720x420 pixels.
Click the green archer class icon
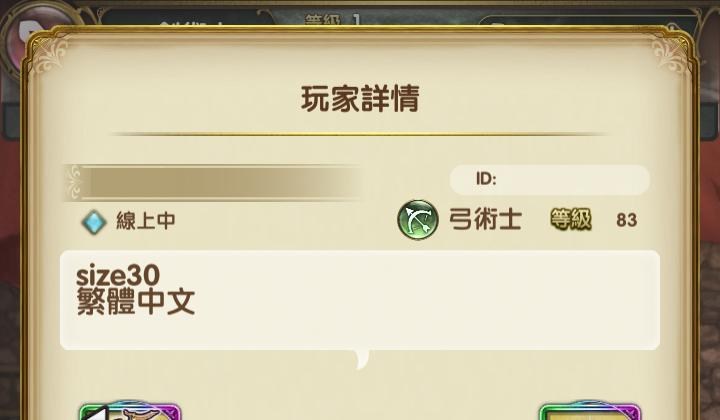click(417, 220)
